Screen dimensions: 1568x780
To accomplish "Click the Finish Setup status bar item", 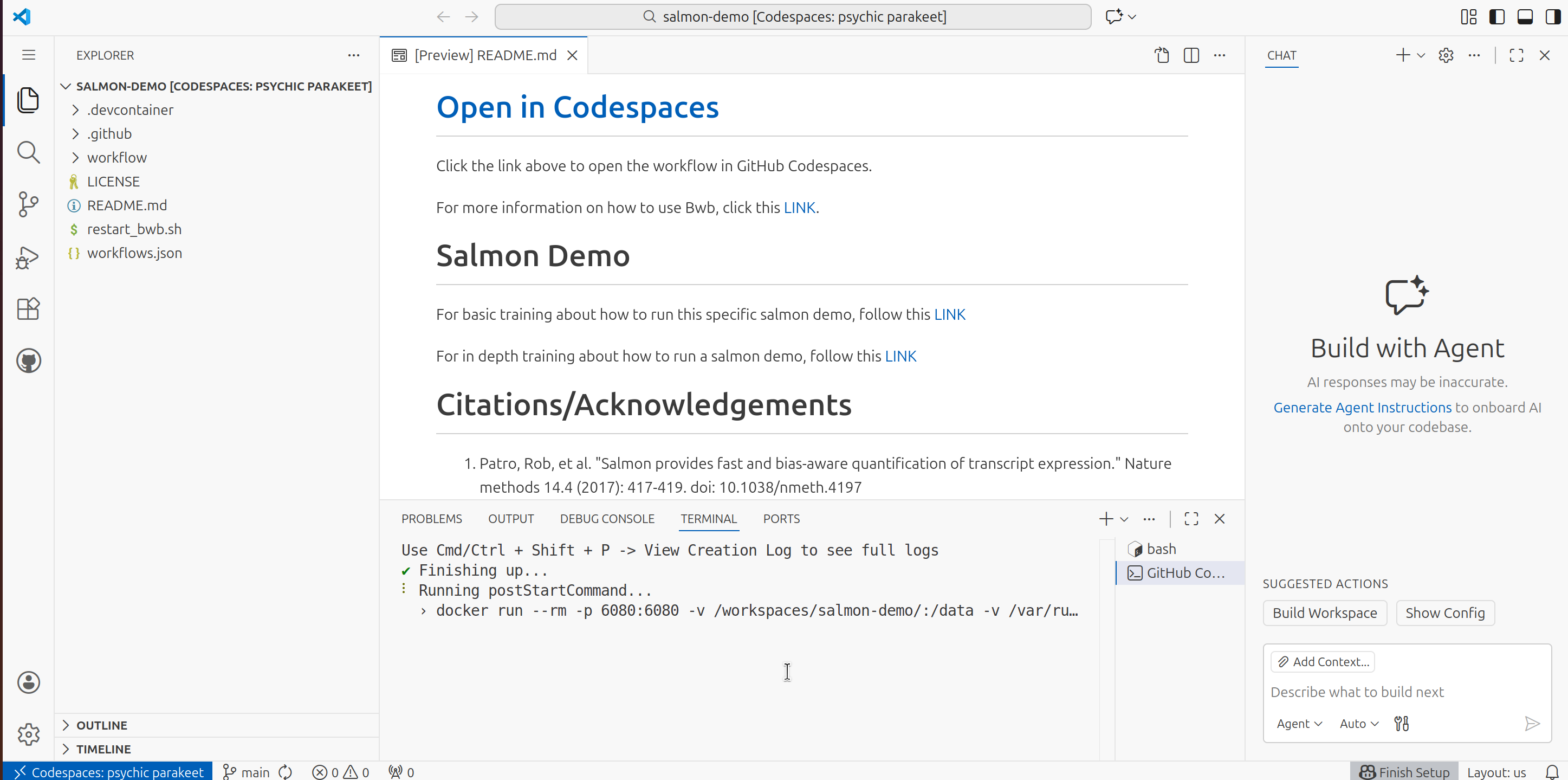I will coord(1403,771).
